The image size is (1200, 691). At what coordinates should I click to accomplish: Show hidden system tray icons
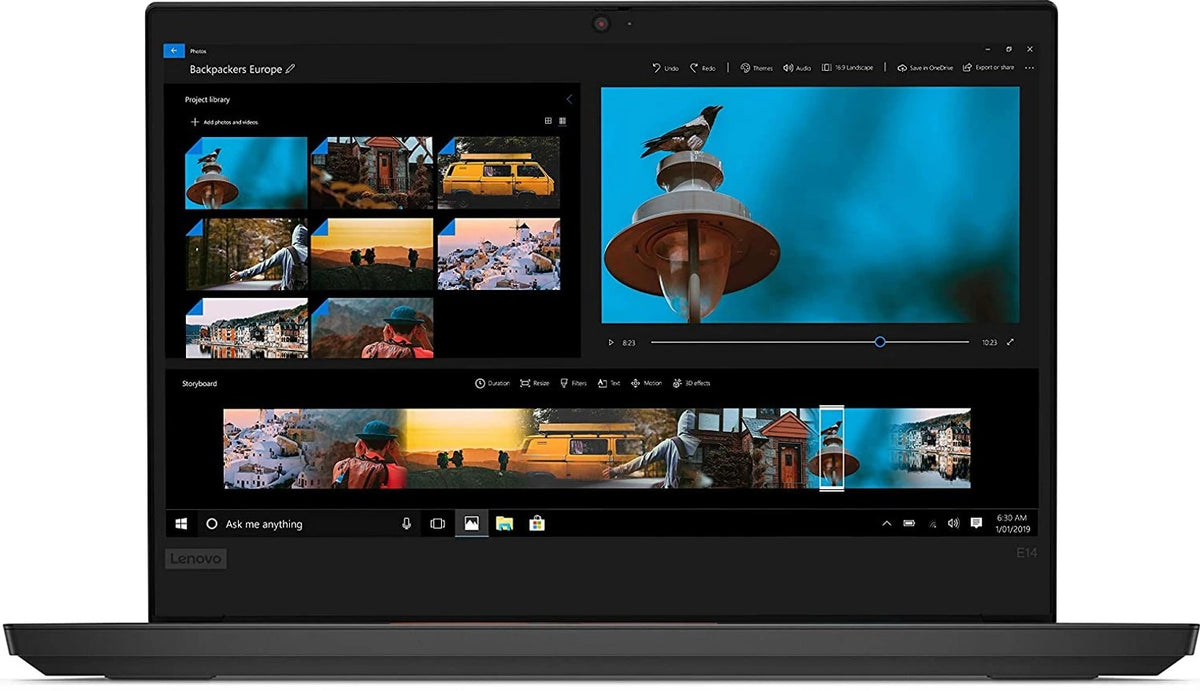point(886,523)
